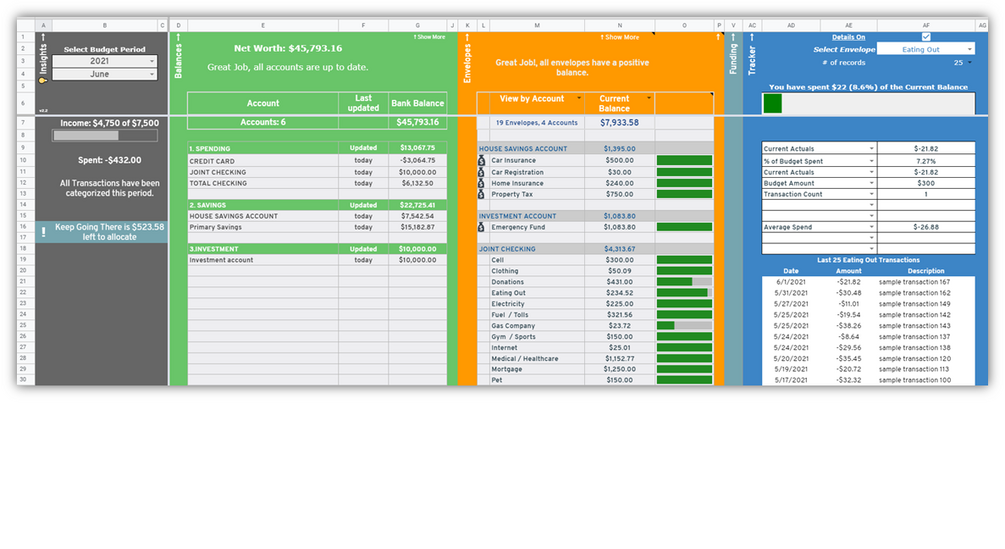Click the $7,933.58 envelopes total cell

point(619,122)
